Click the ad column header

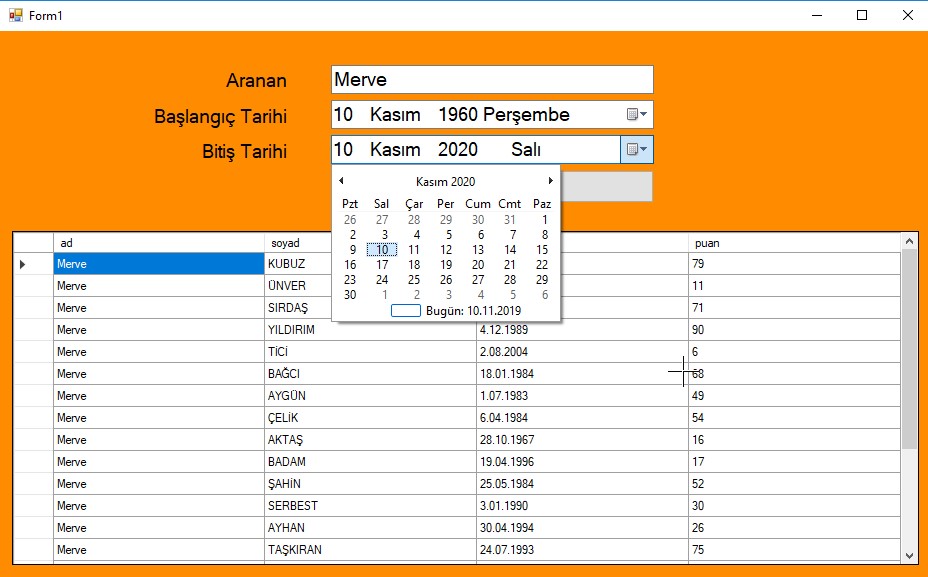(158, 243)
